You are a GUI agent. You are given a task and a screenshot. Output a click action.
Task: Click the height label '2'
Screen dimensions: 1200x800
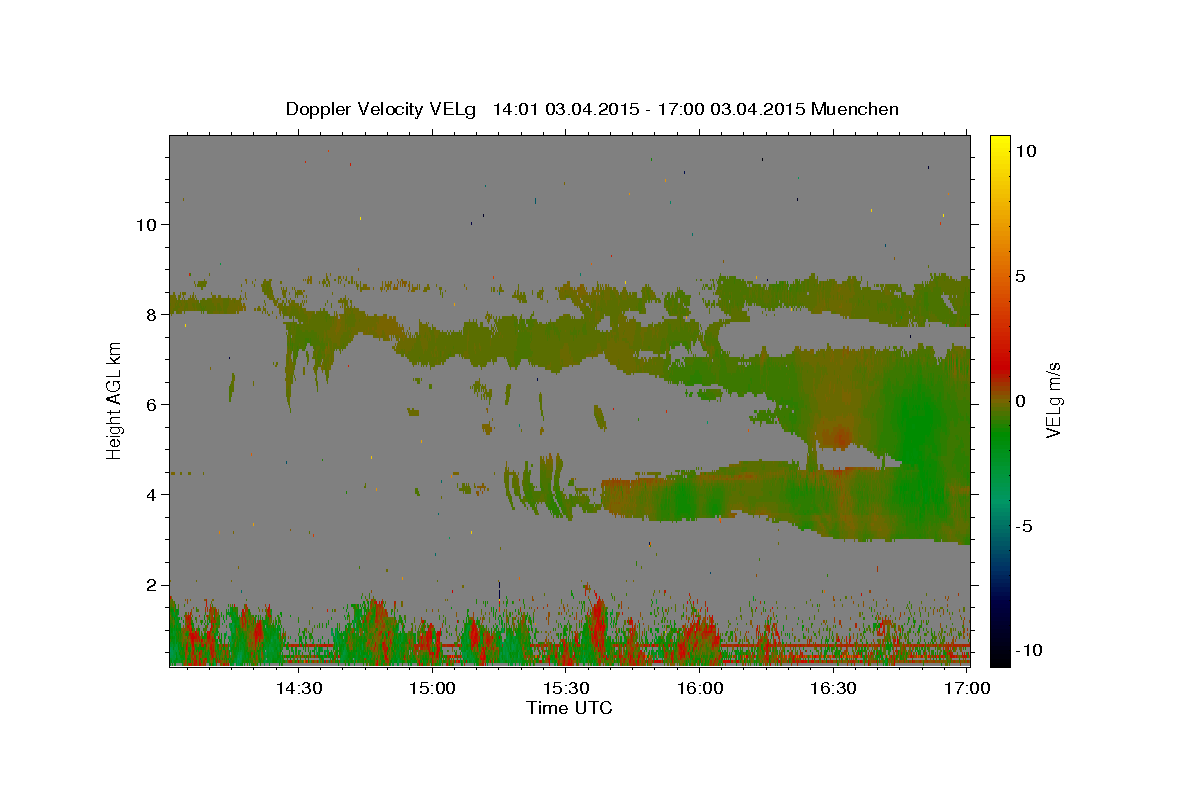pyautogui.click(x=151, y=584)
